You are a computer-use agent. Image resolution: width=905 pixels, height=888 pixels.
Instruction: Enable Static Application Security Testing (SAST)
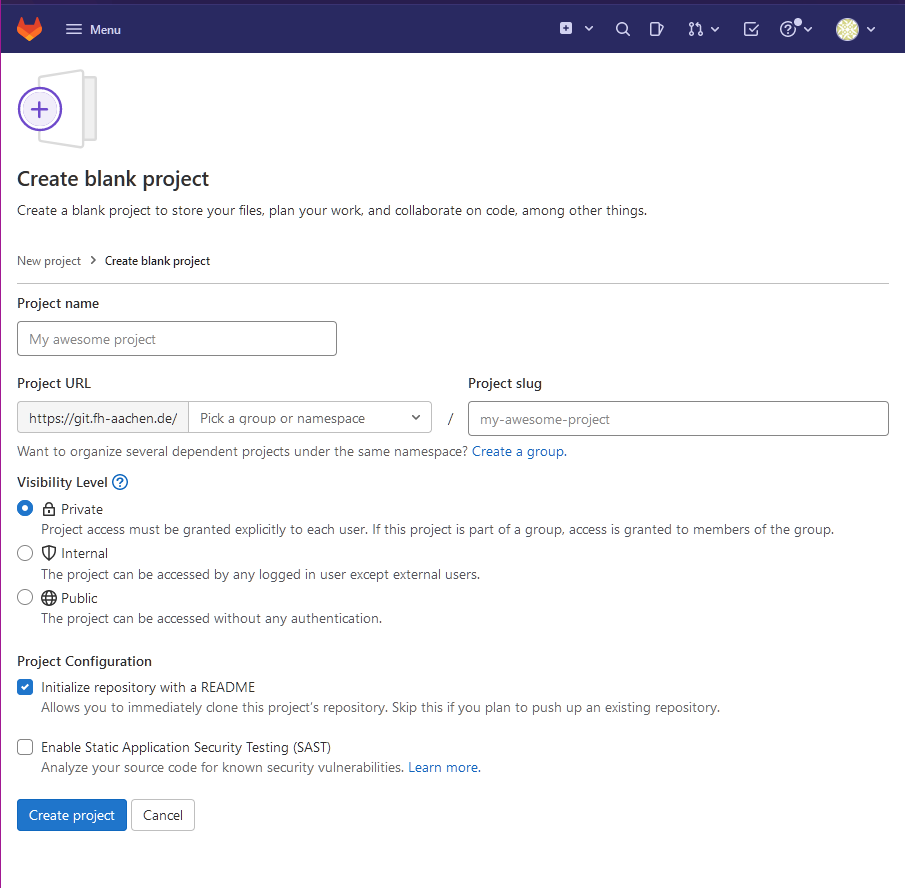pyautogui.click(x=24, y=747)
